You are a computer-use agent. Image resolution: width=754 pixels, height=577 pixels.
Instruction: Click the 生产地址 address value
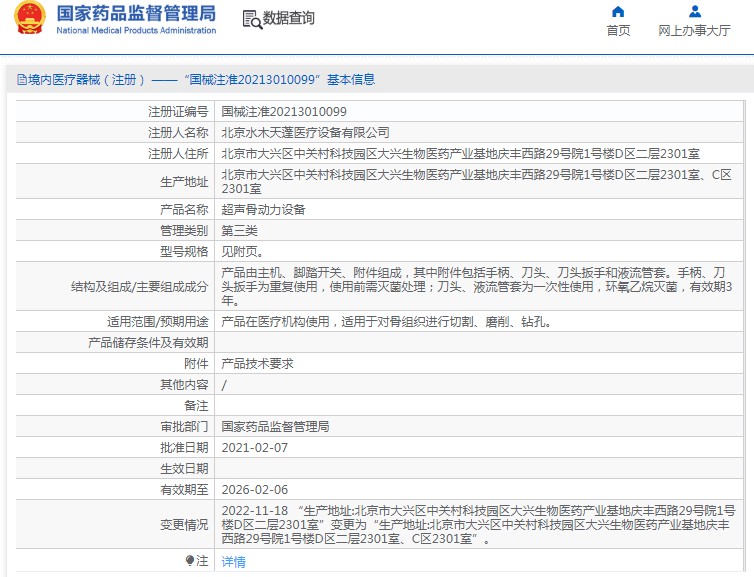point(476,181)
